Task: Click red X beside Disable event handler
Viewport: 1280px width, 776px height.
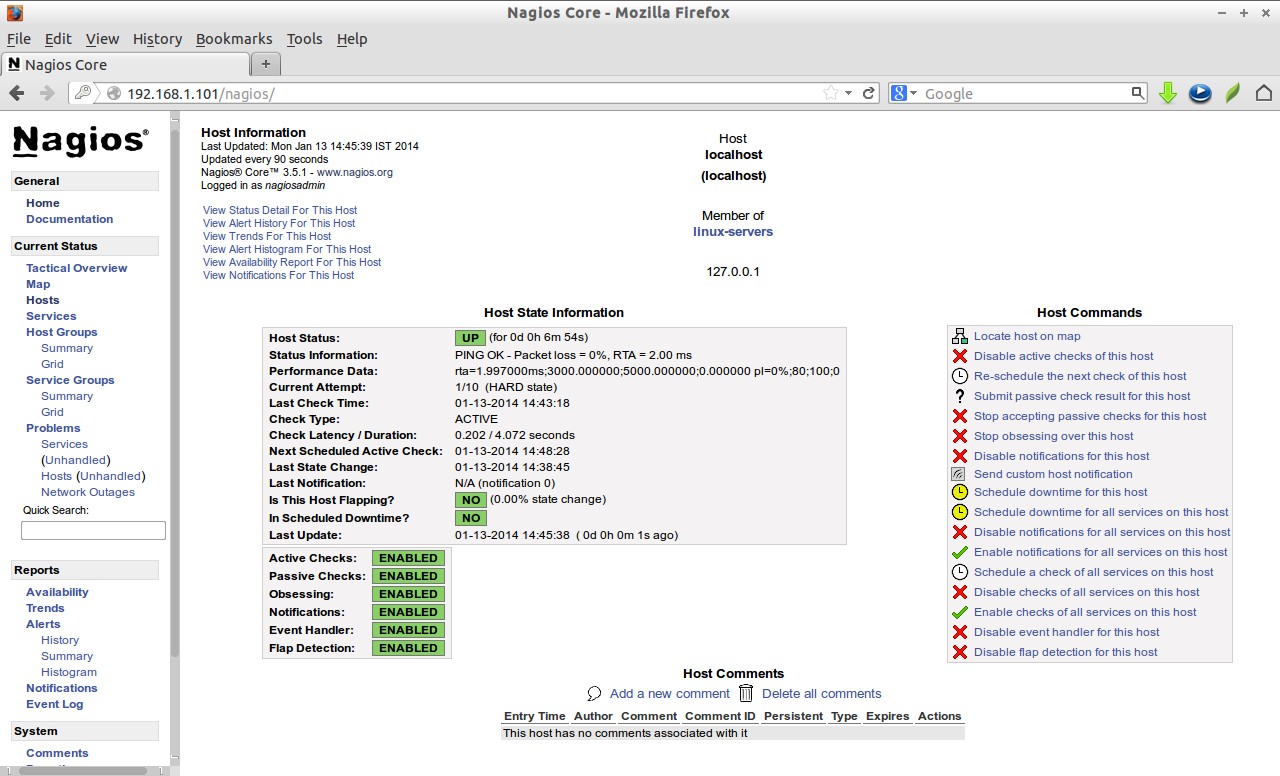Action: (960, 632)
